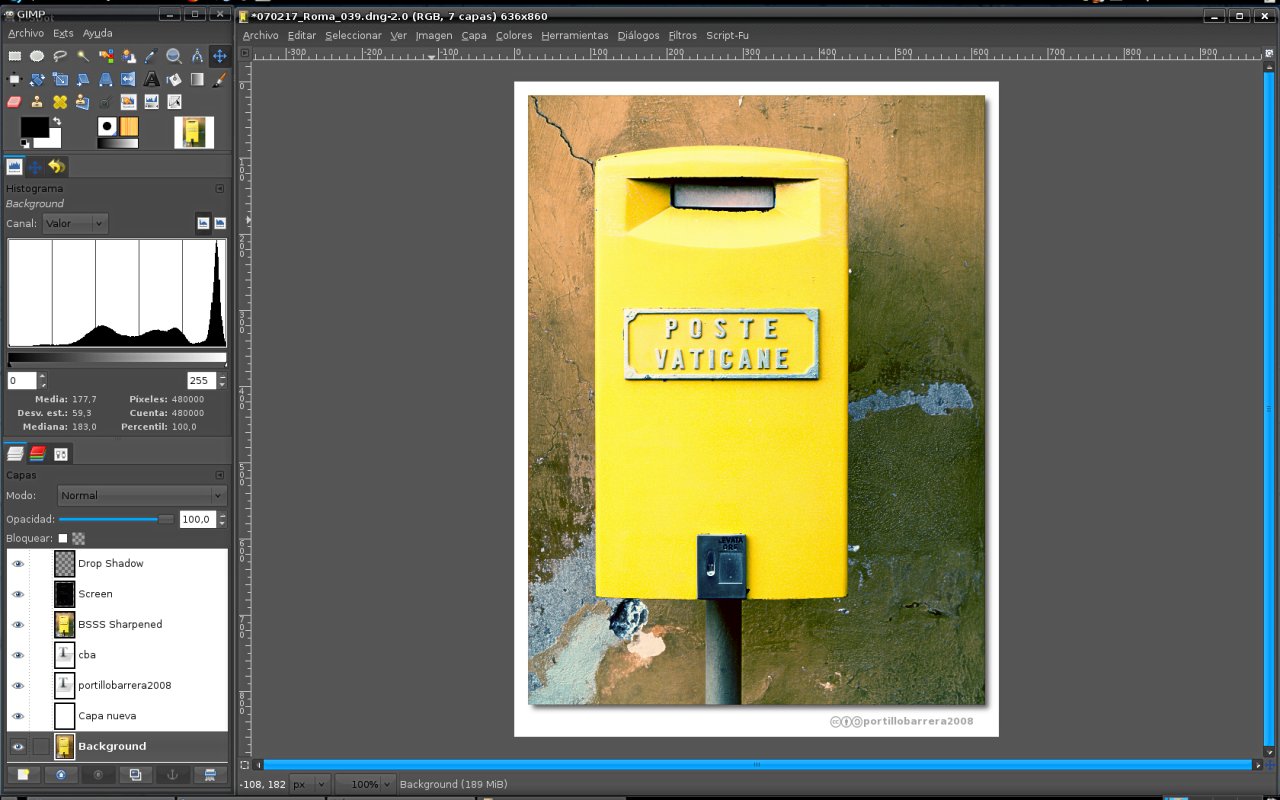The image size is (1280, 800).
Task: Select the Shear tool
Action: 83,79
